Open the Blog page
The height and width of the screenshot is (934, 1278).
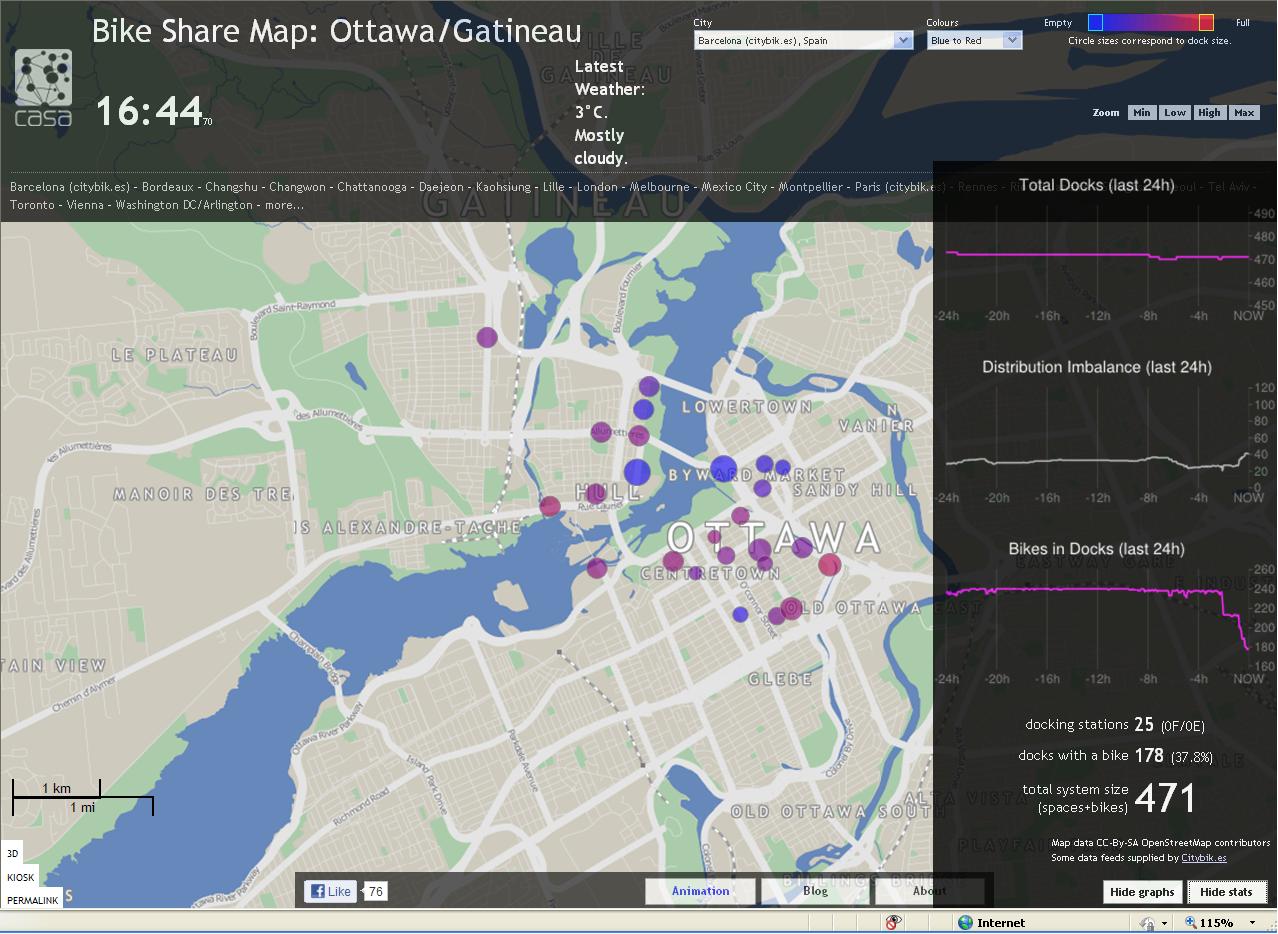(814, 890)
